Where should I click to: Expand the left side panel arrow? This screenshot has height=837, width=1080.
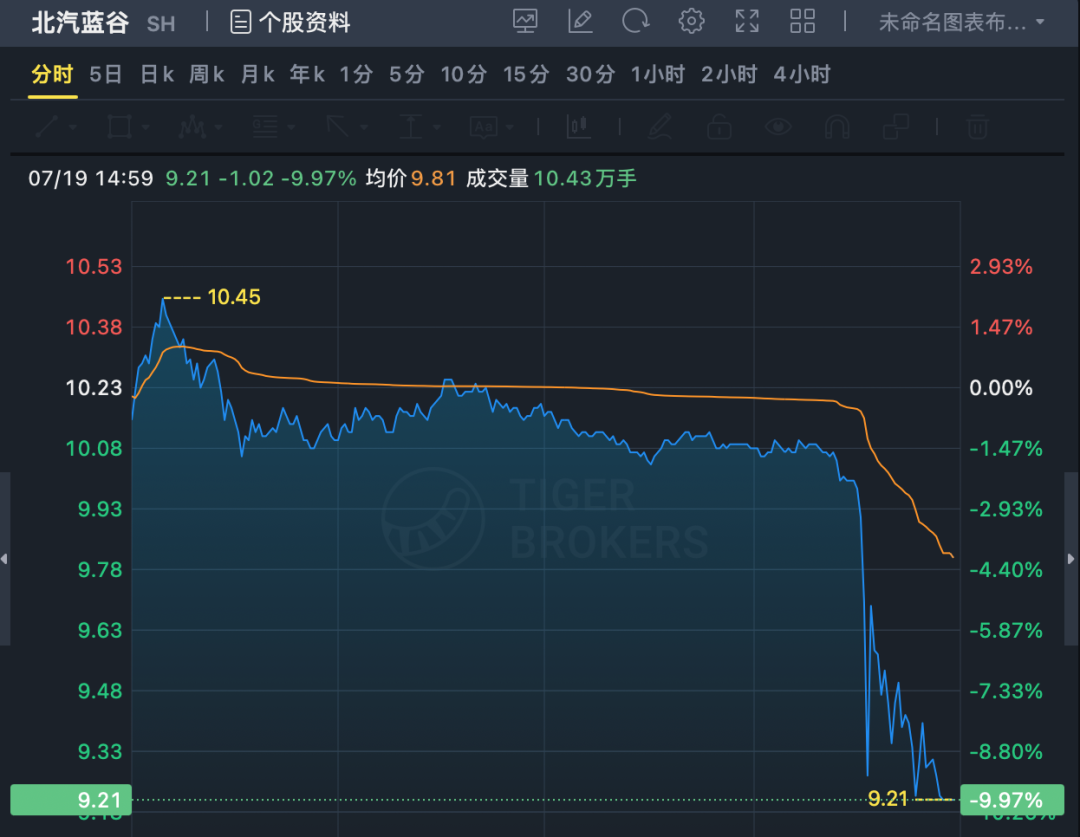tap(4, 559)
